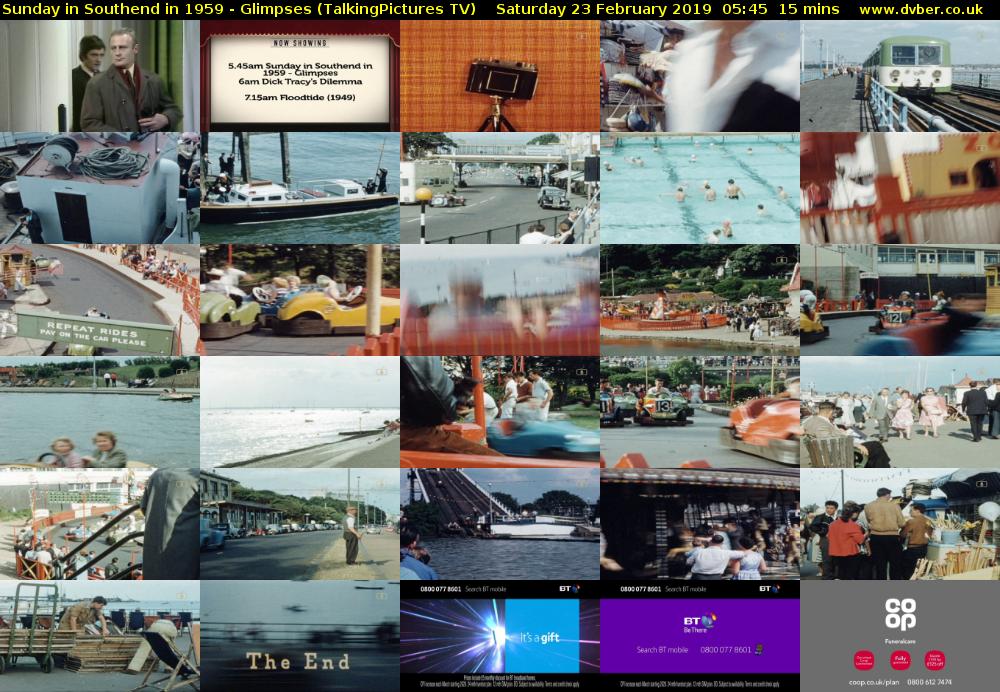Open BT 'It's a gift' advert thumbnail
This screenshot has width=1000, height=692.
[500, 636]
